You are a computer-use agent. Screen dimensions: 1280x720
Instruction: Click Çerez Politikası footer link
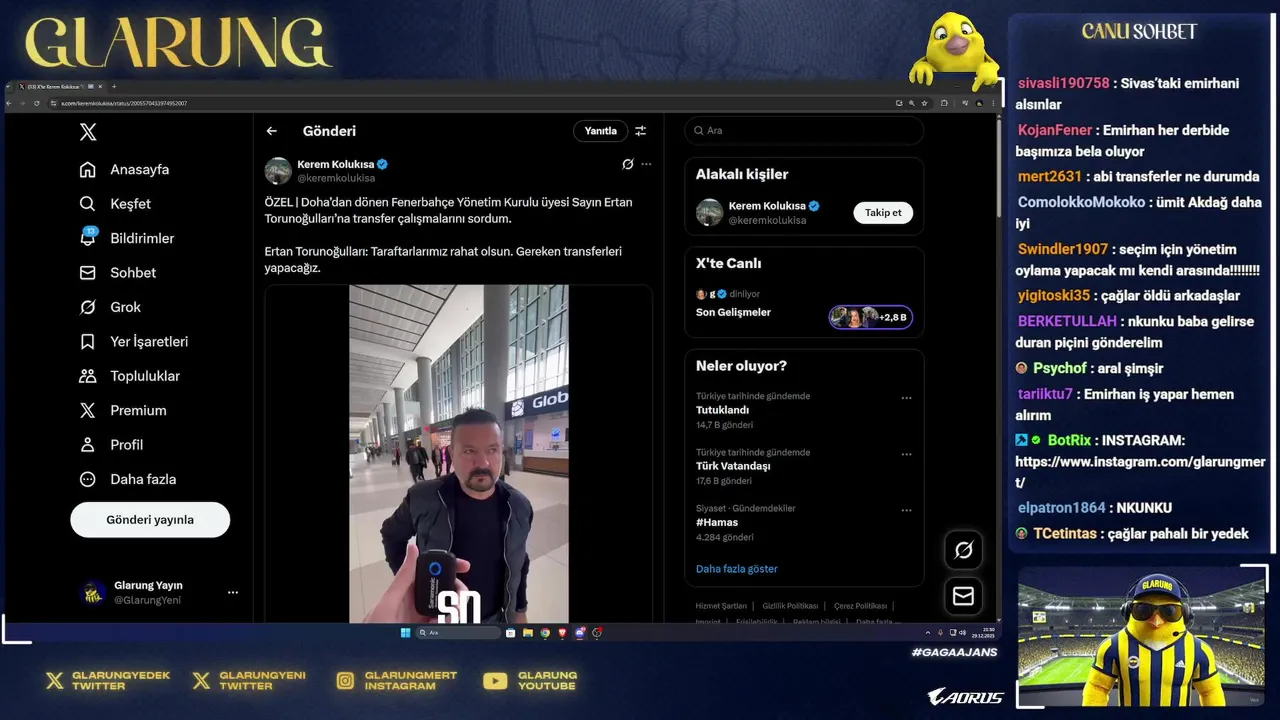[x=860, y=606]
